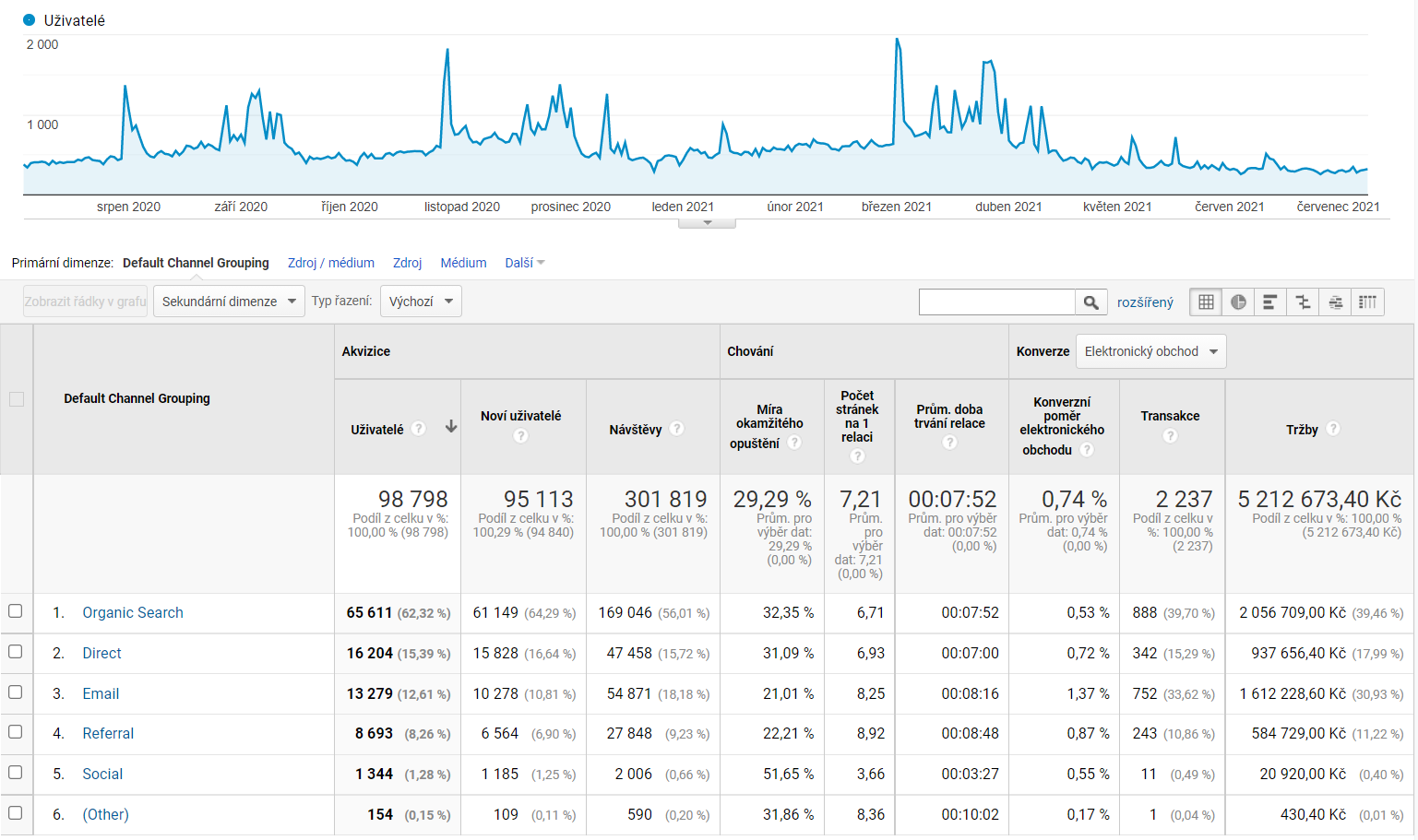Click the listopad 2020 spike on the chart

[x=447, y=50]
